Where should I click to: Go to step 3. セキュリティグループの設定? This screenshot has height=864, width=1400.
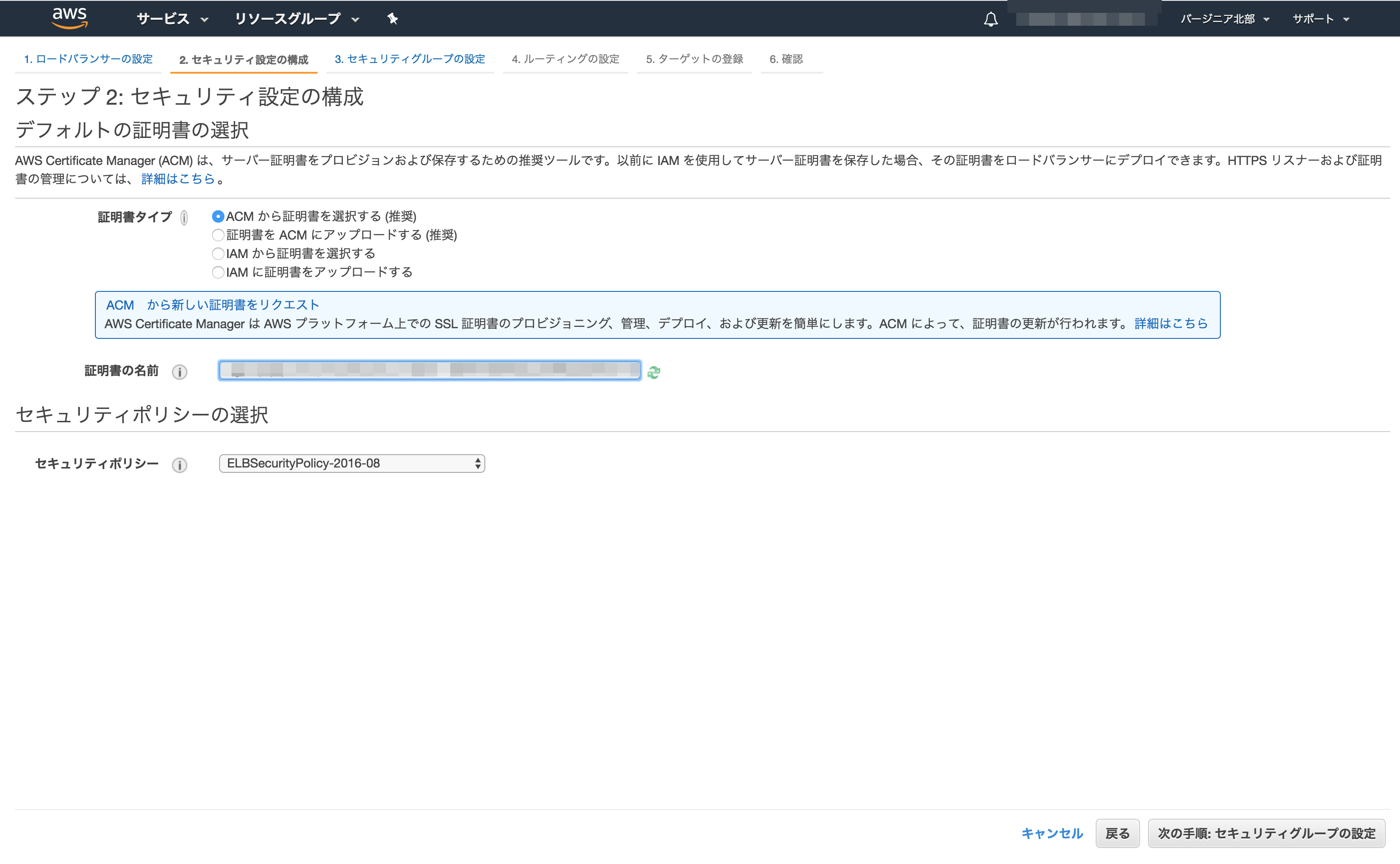(x=410, y=59)
